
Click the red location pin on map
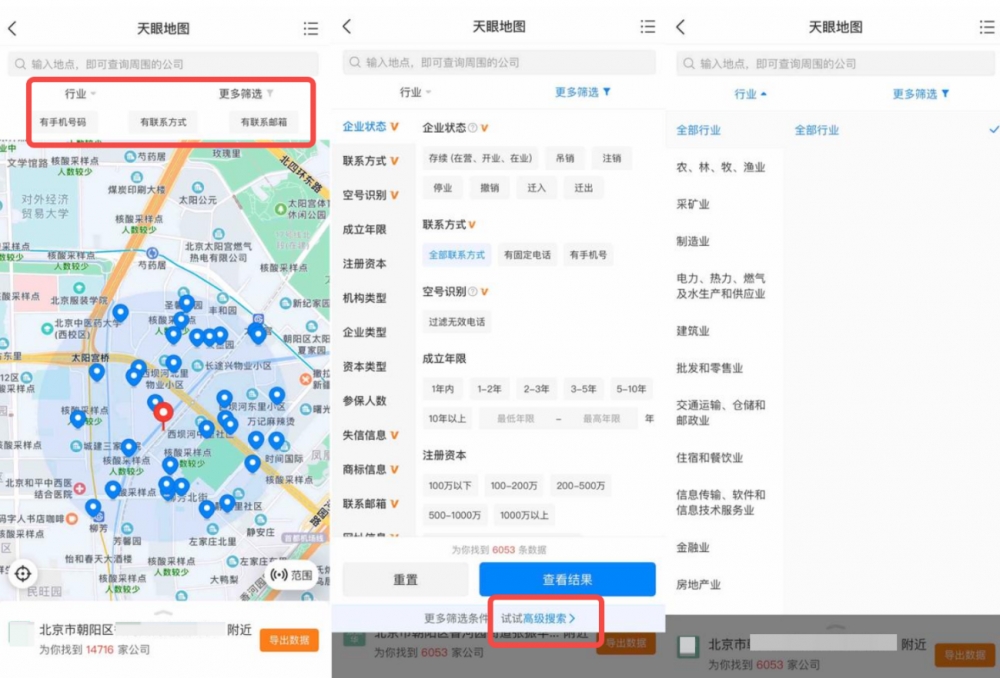click(x=163, y=415)
